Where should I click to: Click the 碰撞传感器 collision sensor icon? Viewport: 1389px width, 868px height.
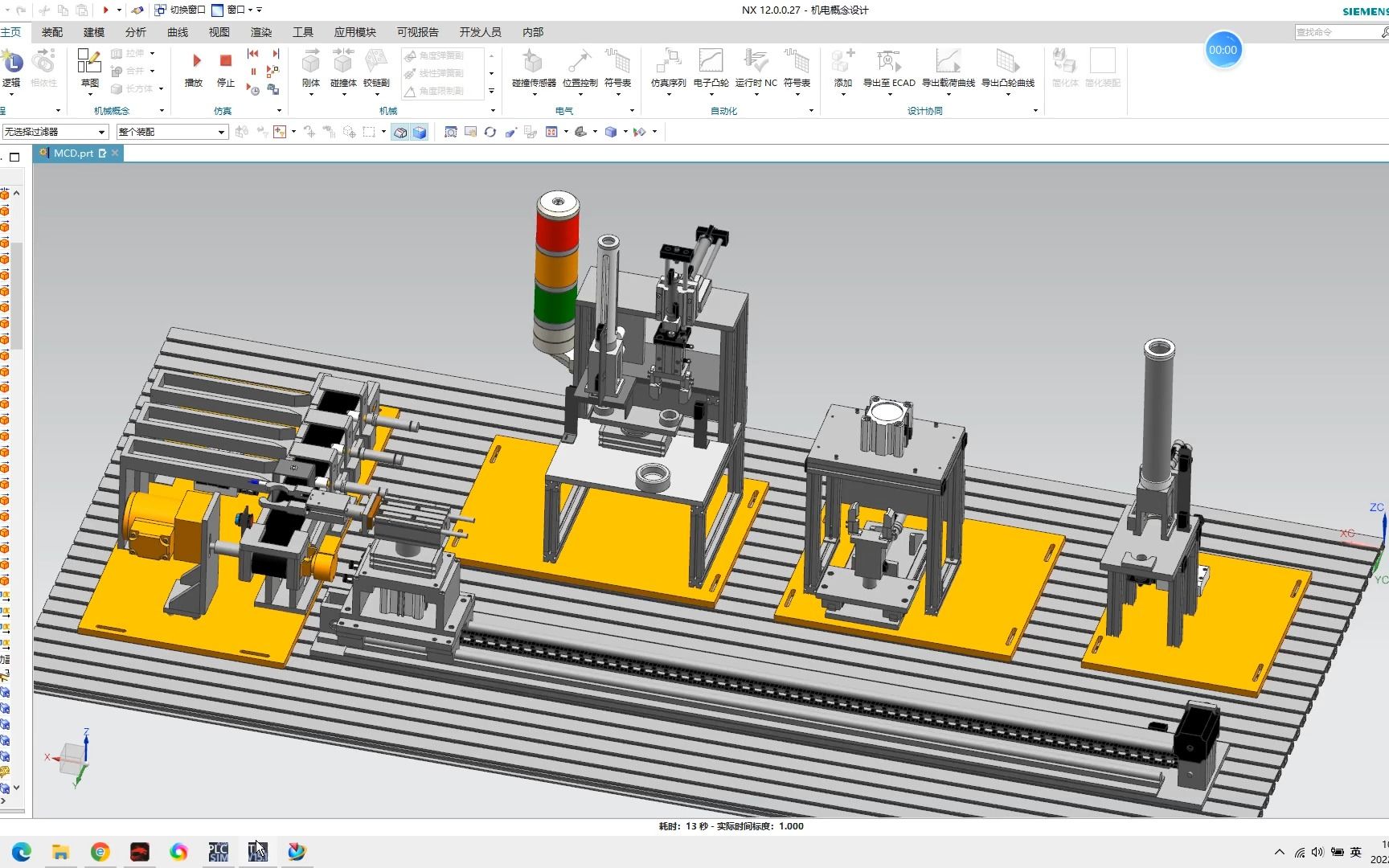coord(533,68)
